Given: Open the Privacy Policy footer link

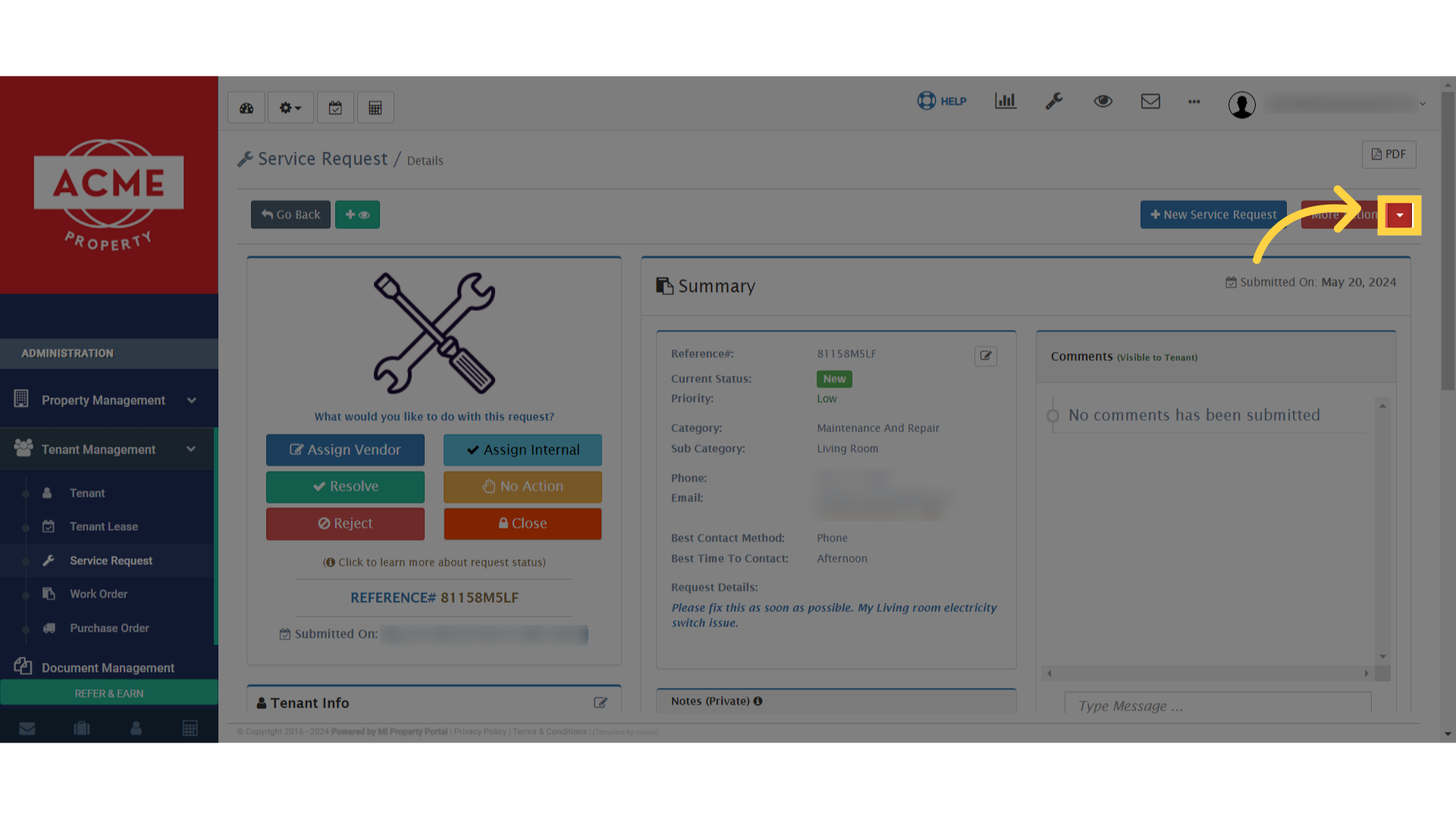Looking at the screenshot, I should (x=480, y=732).
